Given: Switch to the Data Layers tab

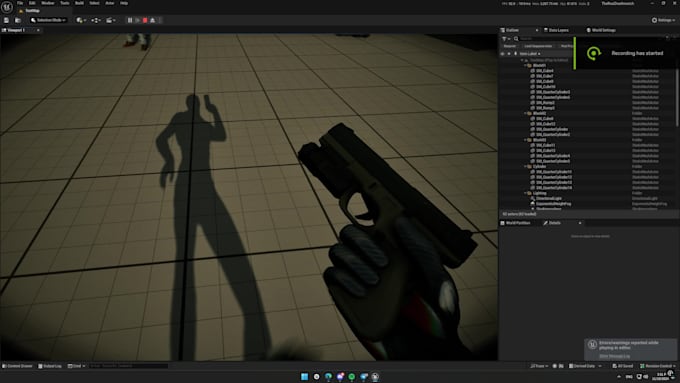Looking at the screenshot, I should click(x=556, y=30).
